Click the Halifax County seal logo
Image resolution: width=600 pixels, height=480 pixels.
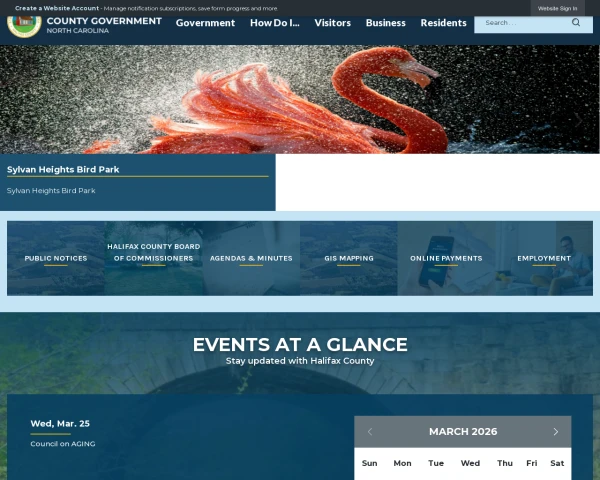(24, 23)
